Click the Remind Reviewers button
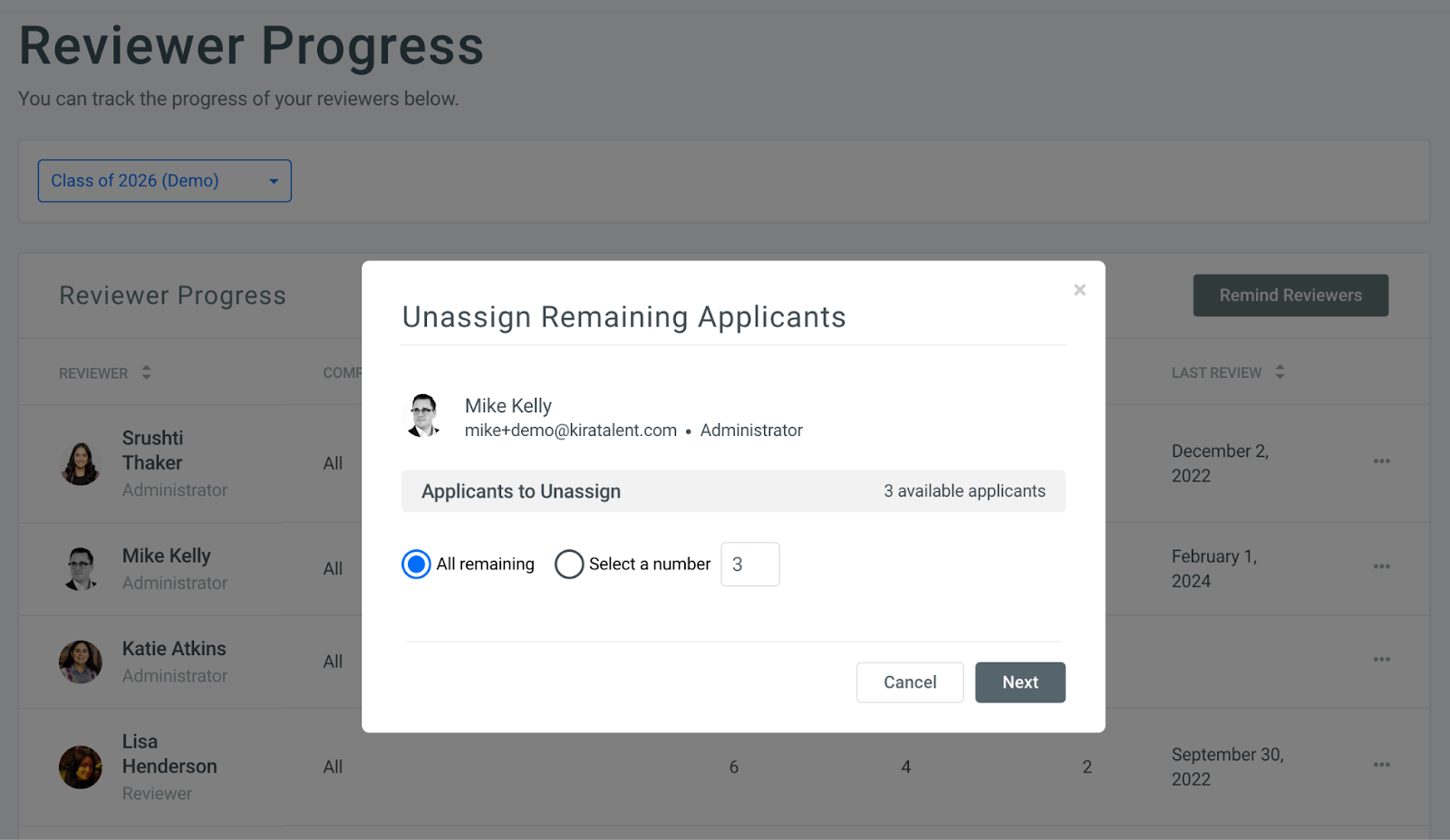This screenshot has width=1450, height=840. pyautogui.click(x=1290, y=295)
